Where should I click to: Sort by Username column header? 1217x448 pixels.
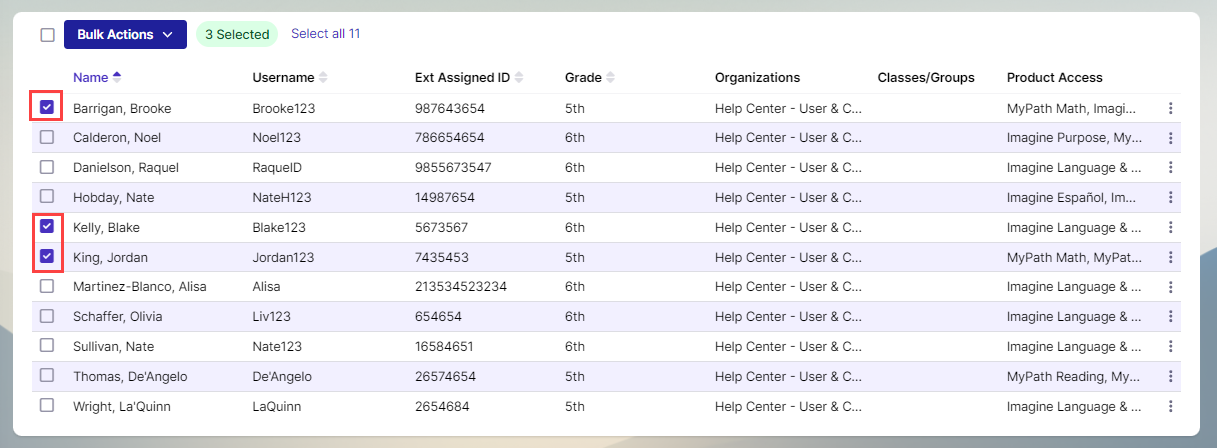(283, 78)
